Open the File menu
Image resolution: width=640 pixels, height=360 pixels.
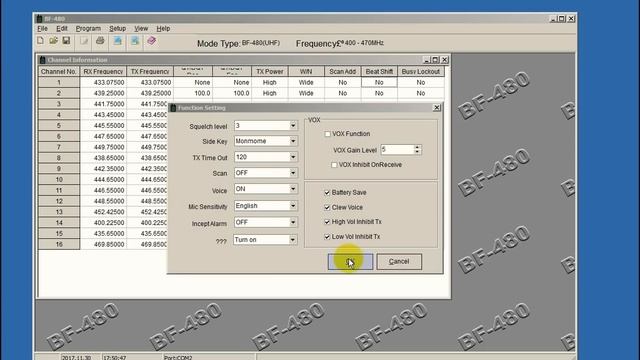[x=42, y=29]
